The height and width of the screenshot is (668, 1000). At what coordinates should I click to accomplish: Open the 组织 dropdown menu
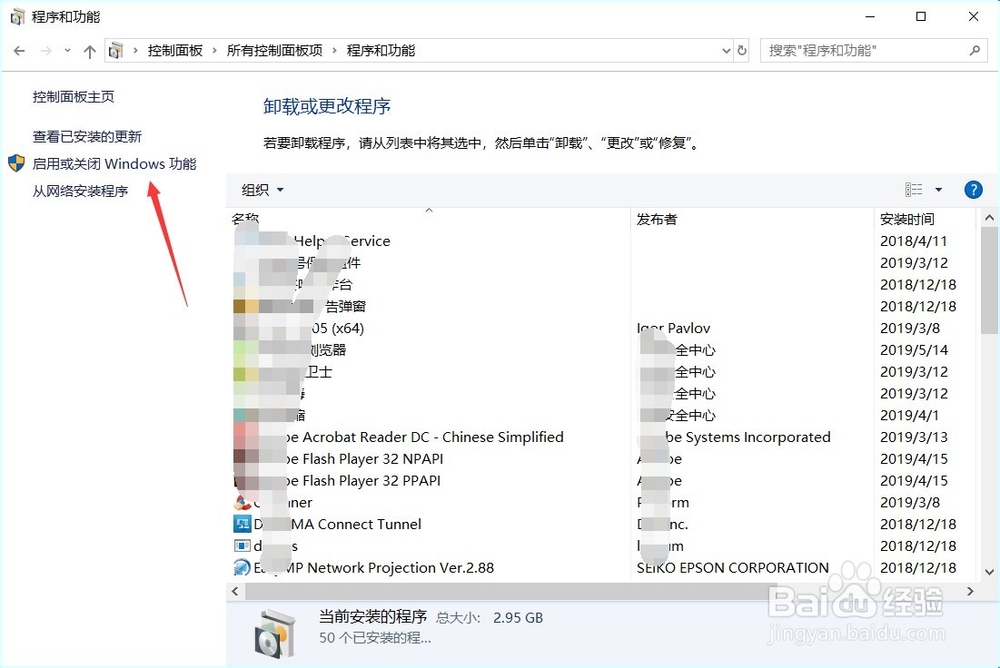tap(262, 189)
